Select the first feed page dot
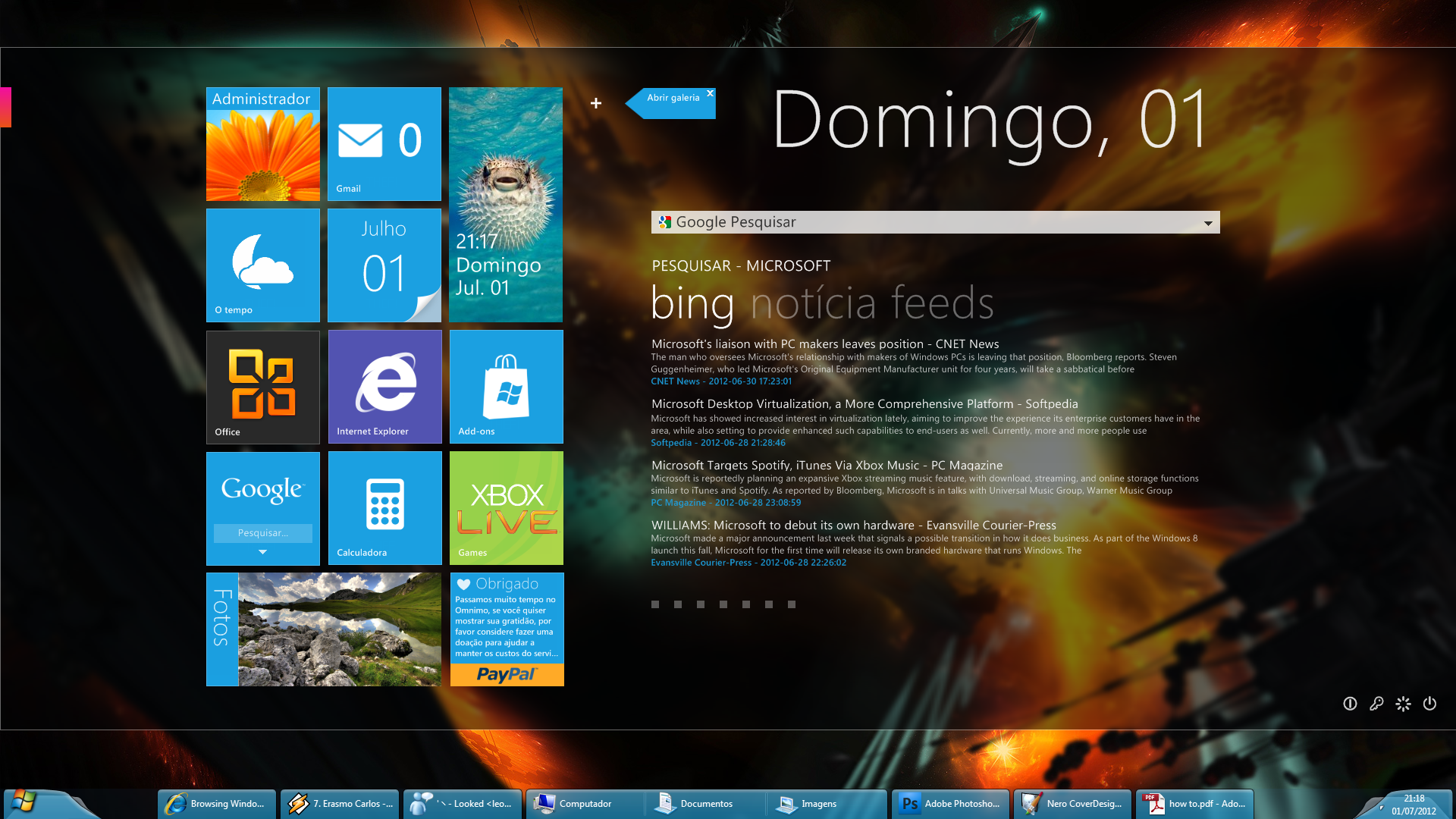This screenshot has height=819, width=1456. pyautogui.click(x=655, y=604)
